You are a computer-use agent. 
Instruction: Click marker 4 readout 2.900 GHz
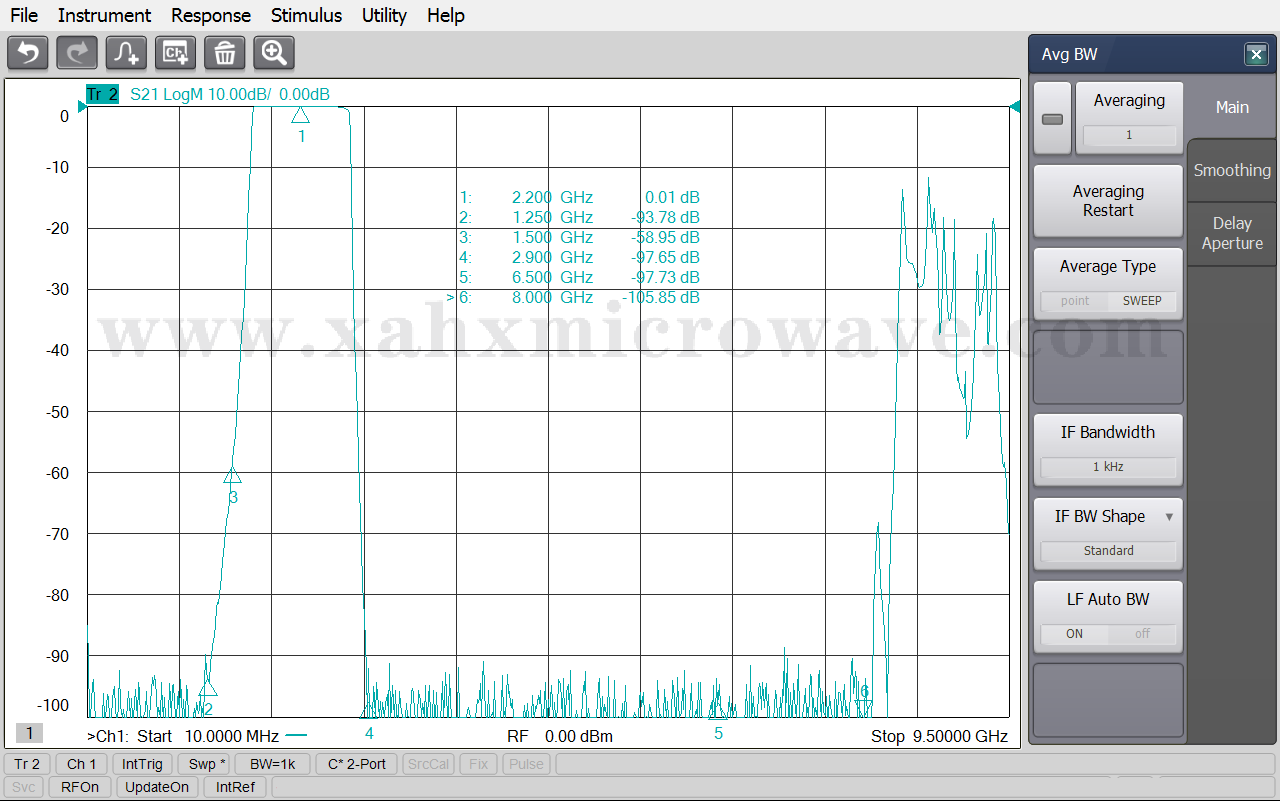579,258
